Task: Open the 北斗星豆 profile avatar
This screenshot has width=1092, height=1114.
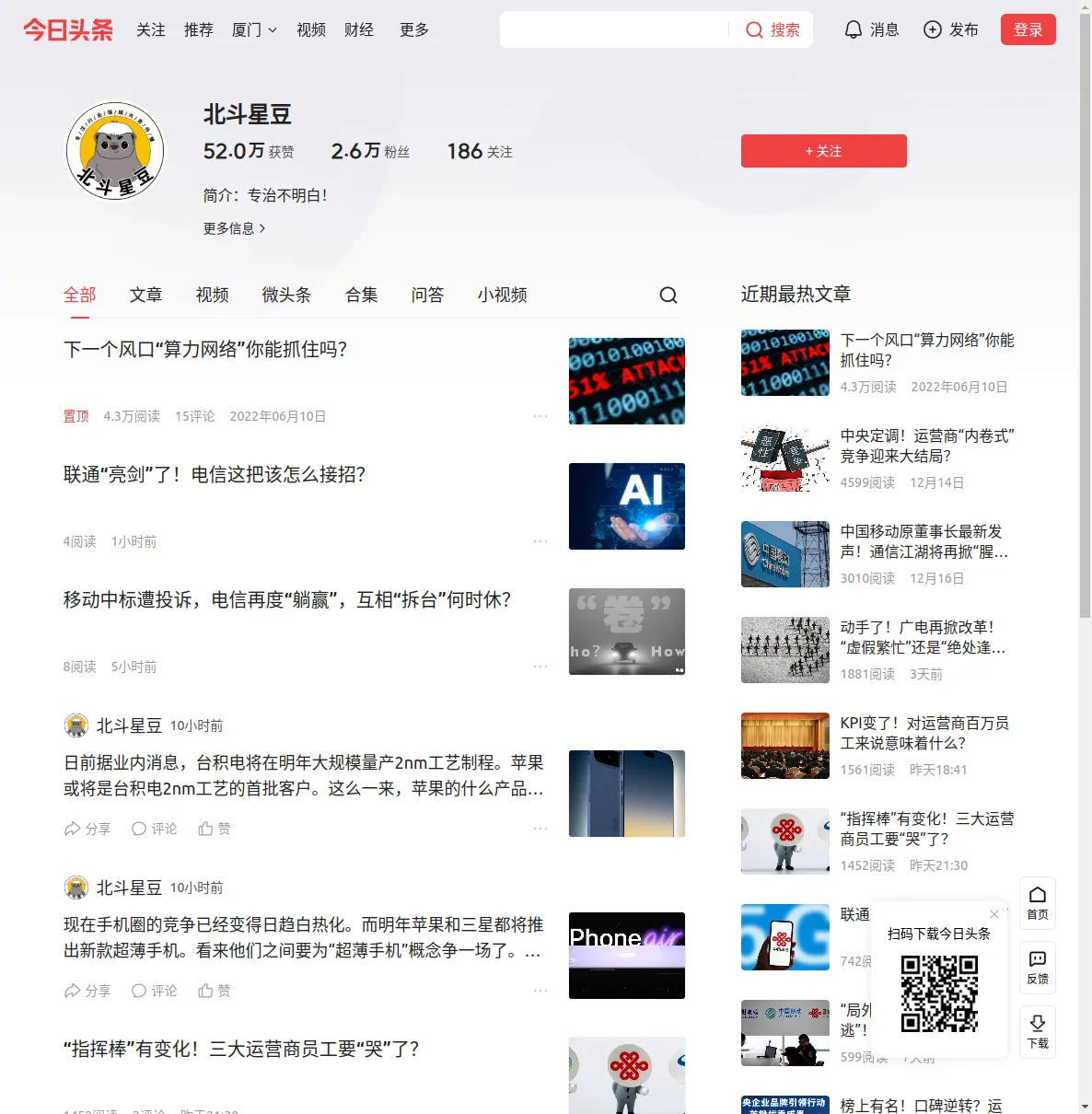Action: pos(115,151)
